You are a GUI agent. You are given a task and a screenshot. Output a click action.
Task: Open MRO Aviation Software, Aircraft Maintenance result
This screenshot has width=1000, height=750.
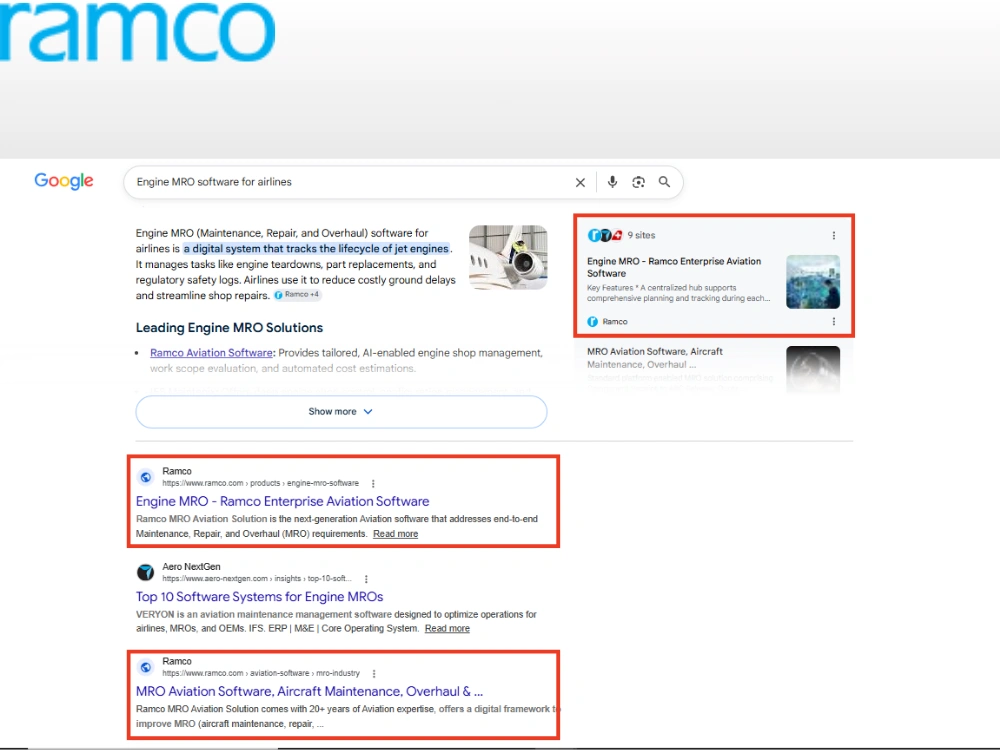tap(309, 691)
